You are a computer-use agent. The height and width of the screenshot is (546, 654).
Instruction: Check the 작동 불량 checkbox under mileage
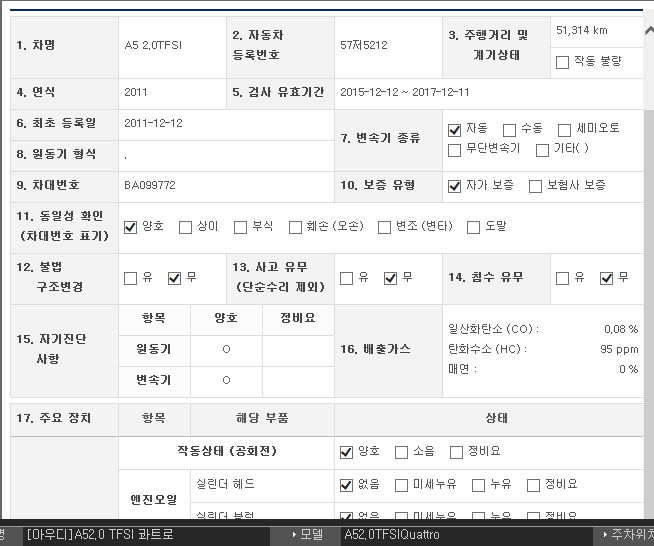563,61
